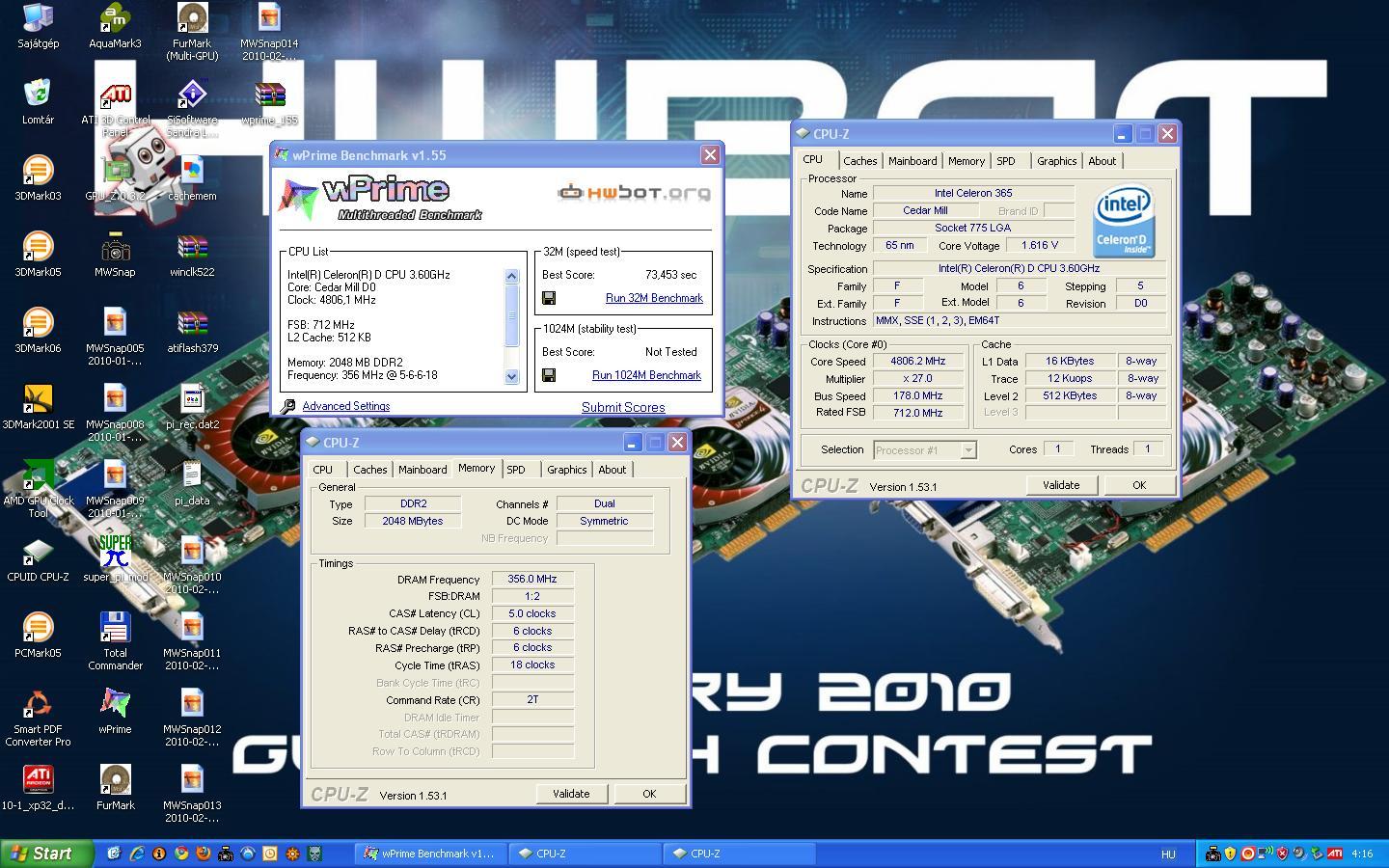Switch to CPU tab in memory CPU-Z window
Image resolution: width=1389 pixels, height=868 pixels.
(x=322, y=470)
